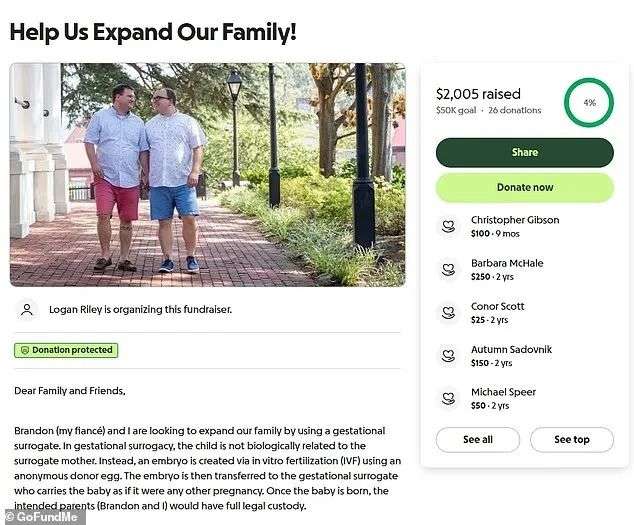Click the 26 donations count
Screen dimensions: 634x525
point(515,111)
